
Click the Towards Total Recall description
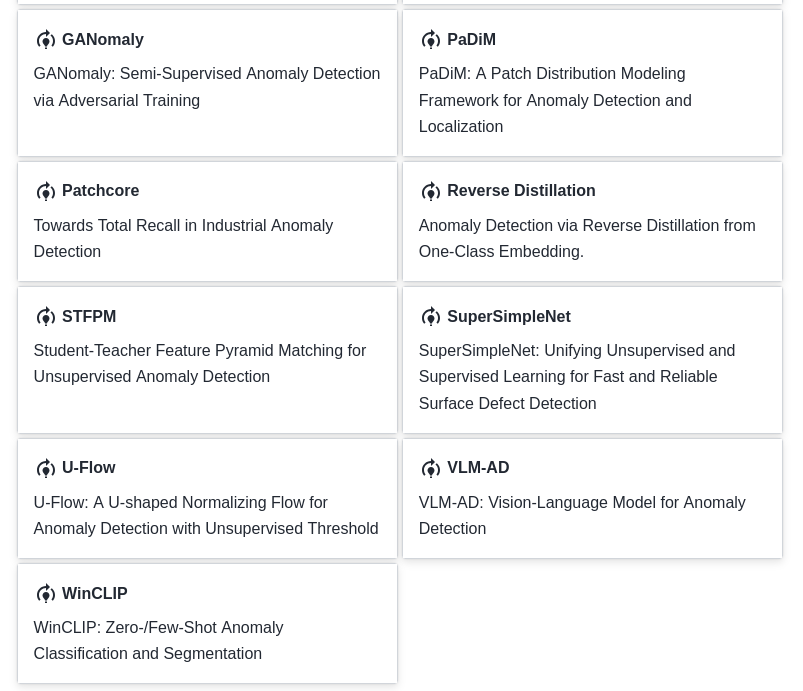pyautogui.click(x=183, y=238)
